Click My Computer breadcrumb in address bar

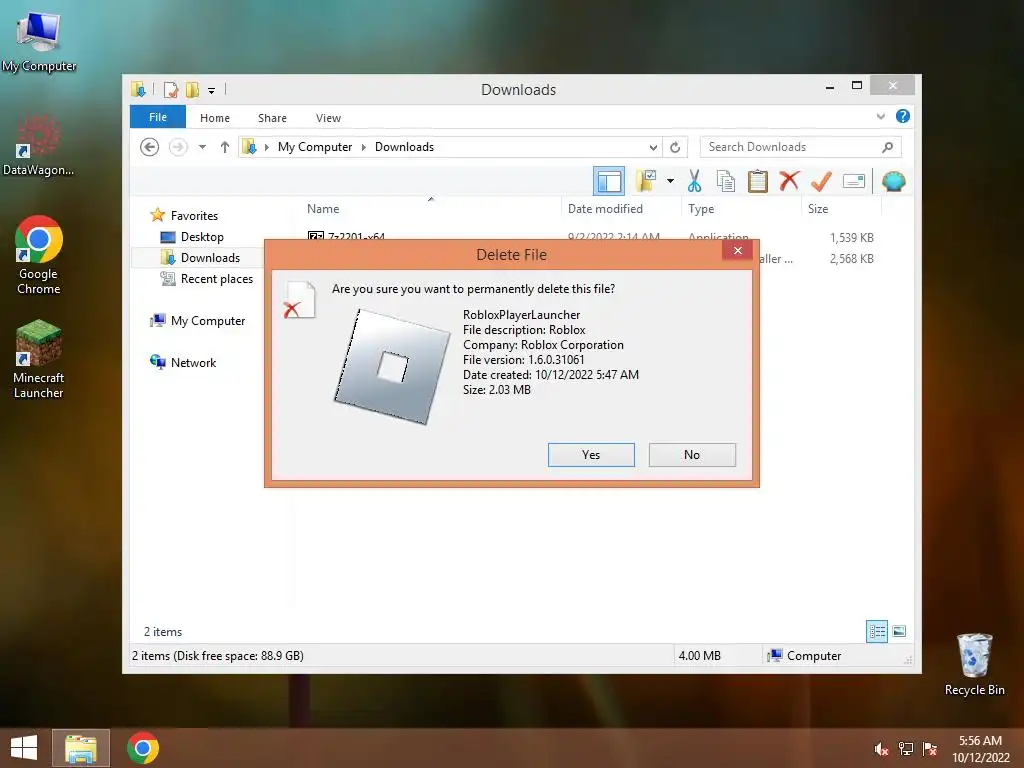coord(315,147)
